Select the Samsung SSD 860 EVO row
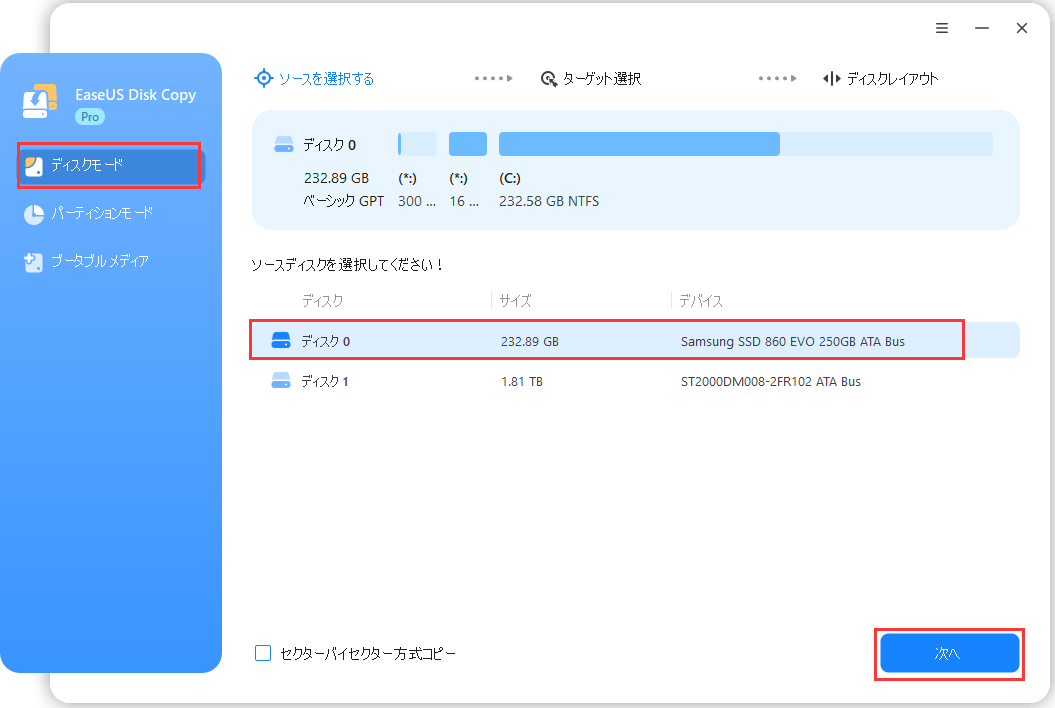 (x=634, y=341)
